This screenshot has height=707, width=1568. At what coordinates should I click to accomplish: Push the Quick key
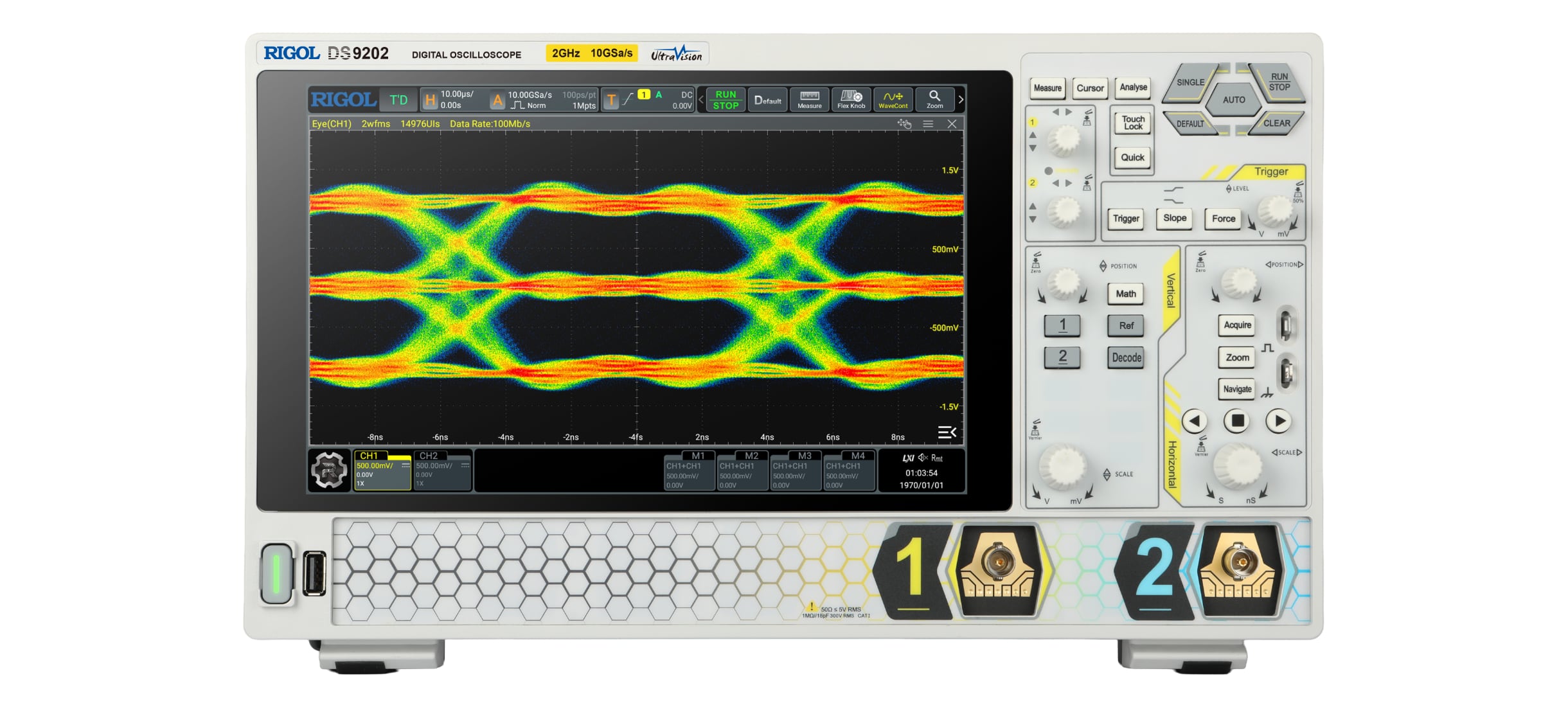coord(1132,157)
